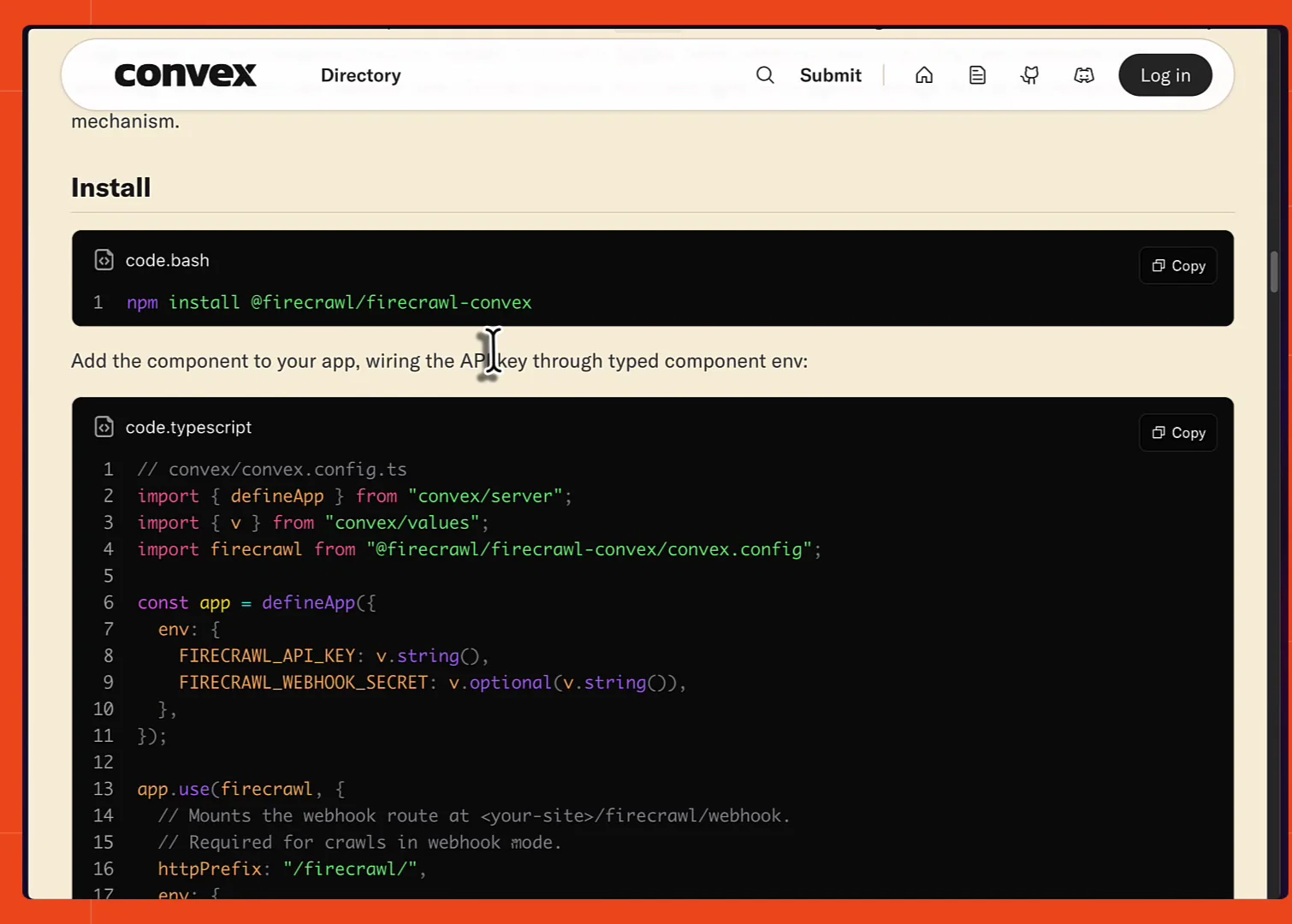Viewport: 1292px width, 924px height.
Task: Click the "// convex/convex.config.ts" comment line
Action: pyautogui.click(x=272, y=470)
